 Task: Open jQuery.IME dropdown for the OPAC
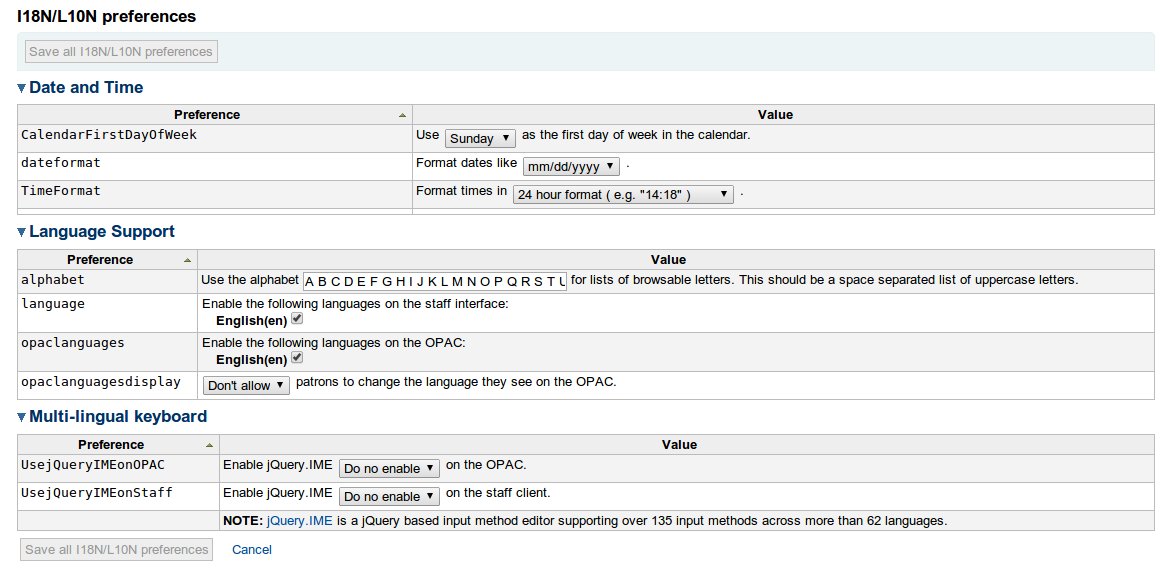pos(389,468)
